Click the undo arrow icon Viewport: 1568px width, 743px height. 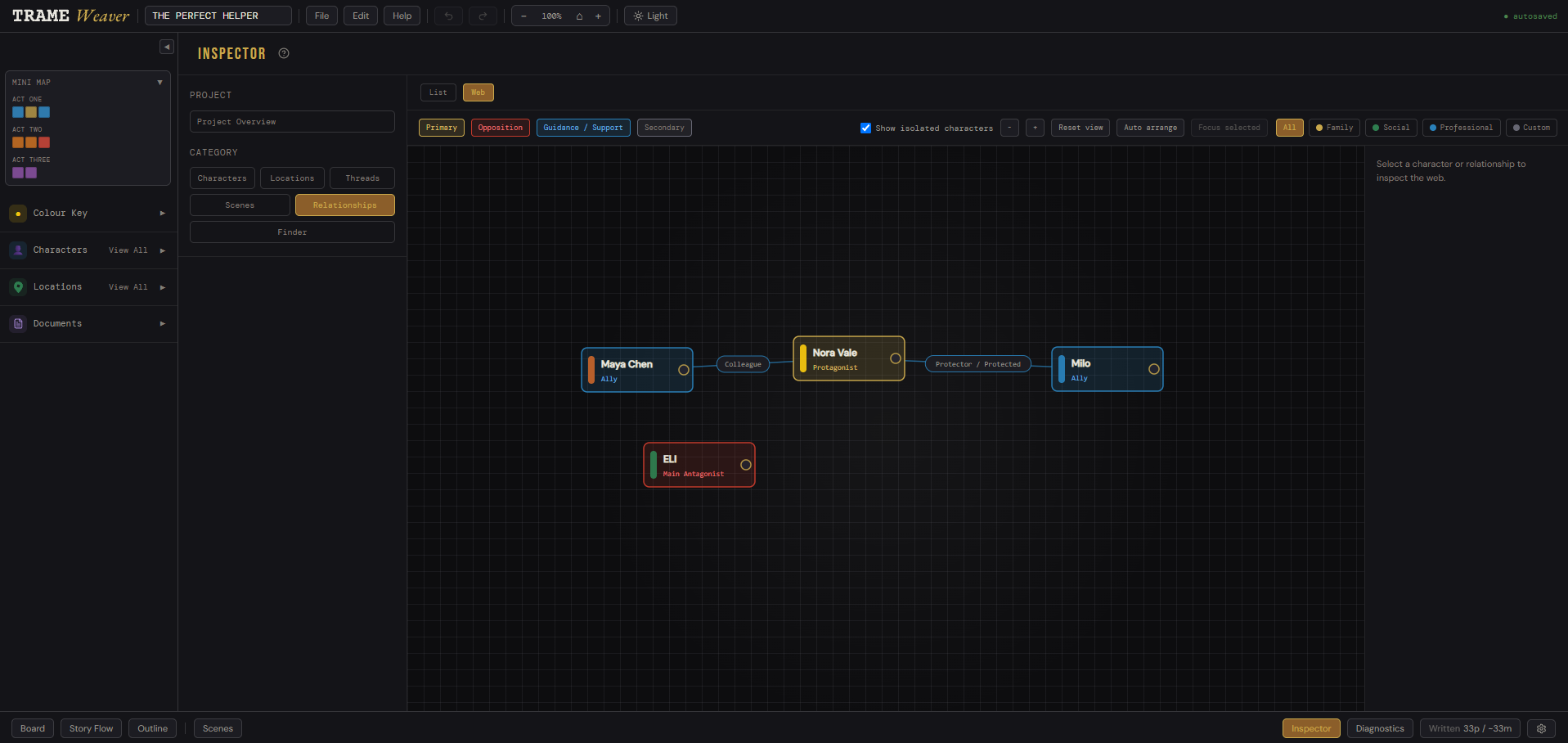[448, 16]
